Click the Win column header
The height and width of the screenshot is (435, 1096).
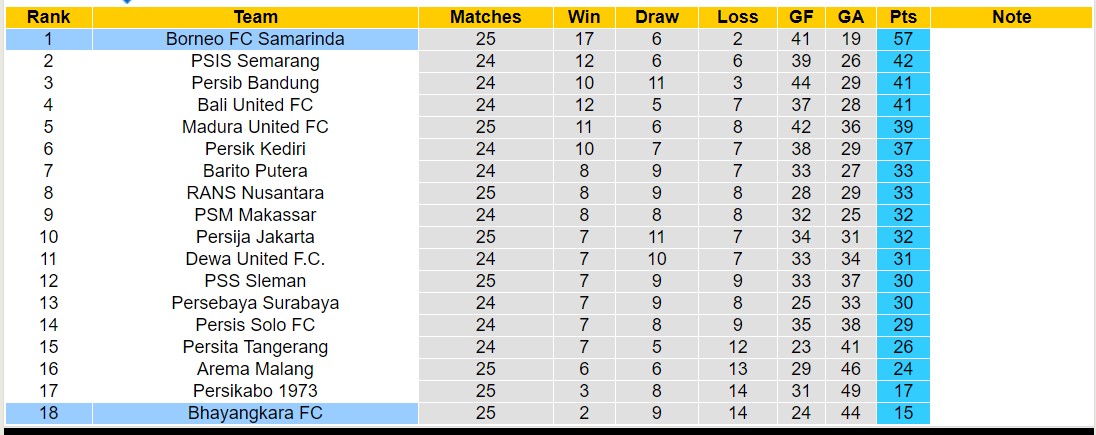(x=584, y=17)
